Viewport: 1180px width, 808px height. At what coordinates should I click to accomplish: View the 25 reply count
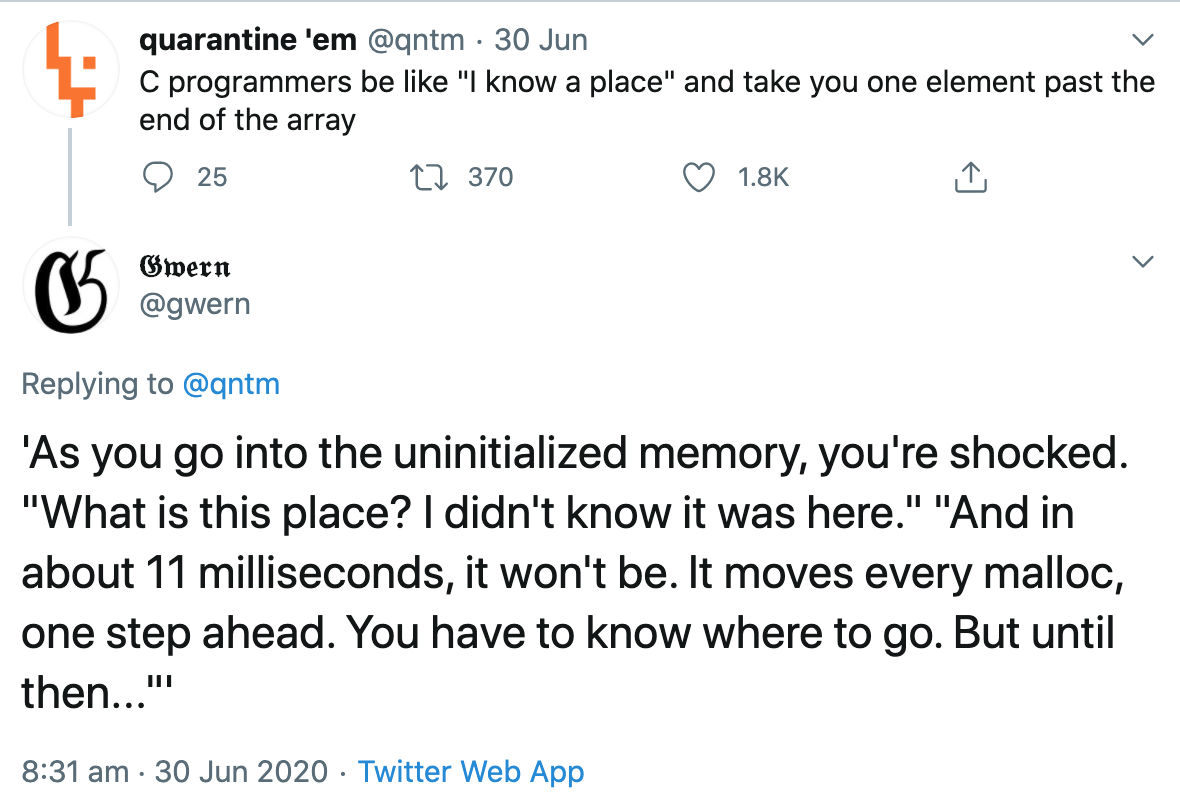click(x=211, y=178)
